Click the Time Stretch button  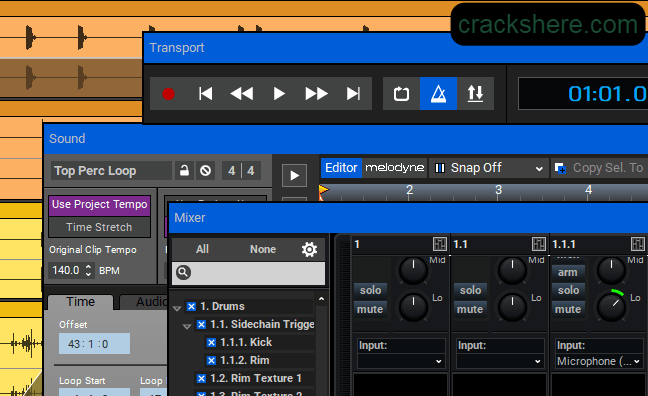(x=100, y=227)
